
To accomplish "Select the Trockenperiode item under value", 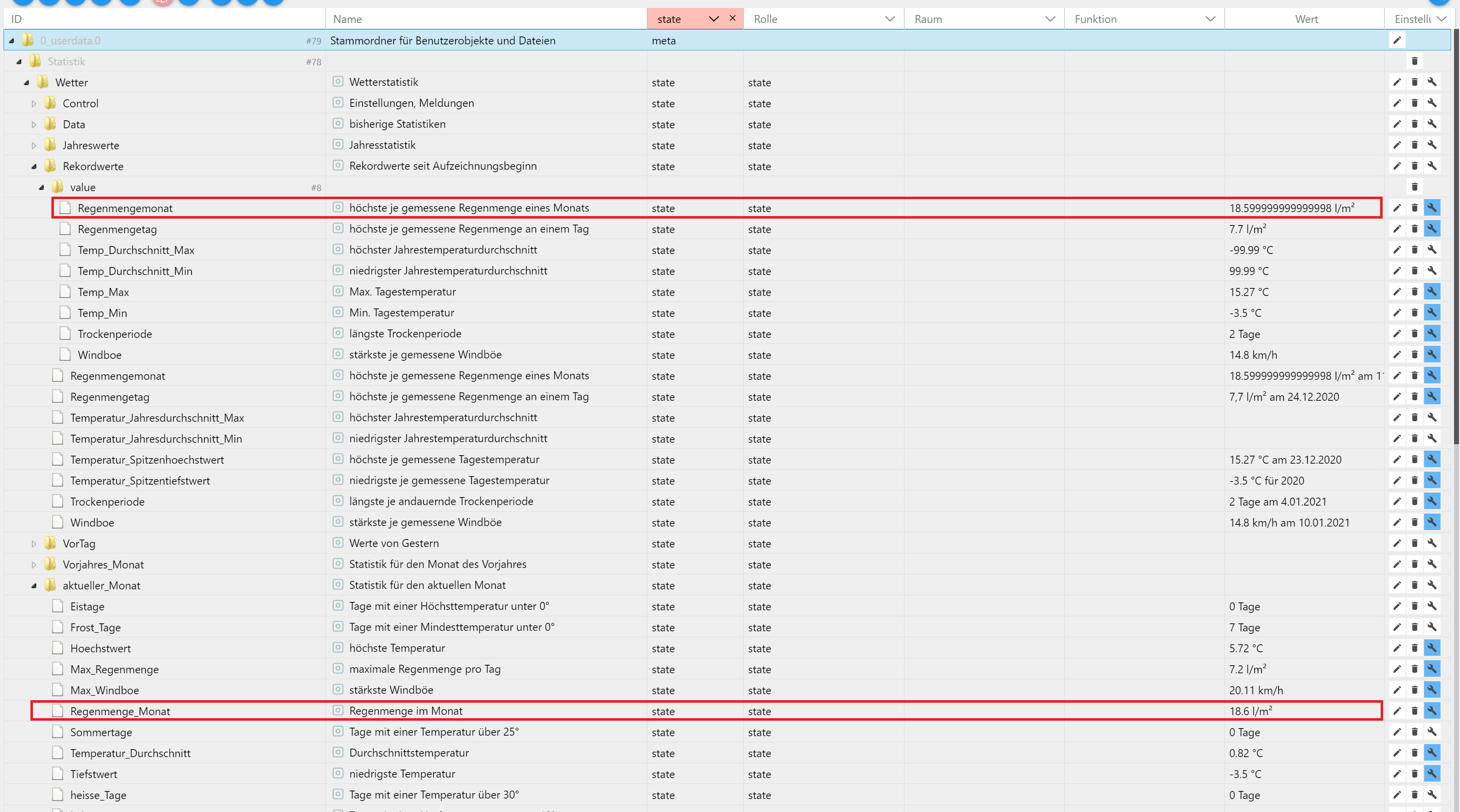I will pyautogui.click(x=114, y=334).
